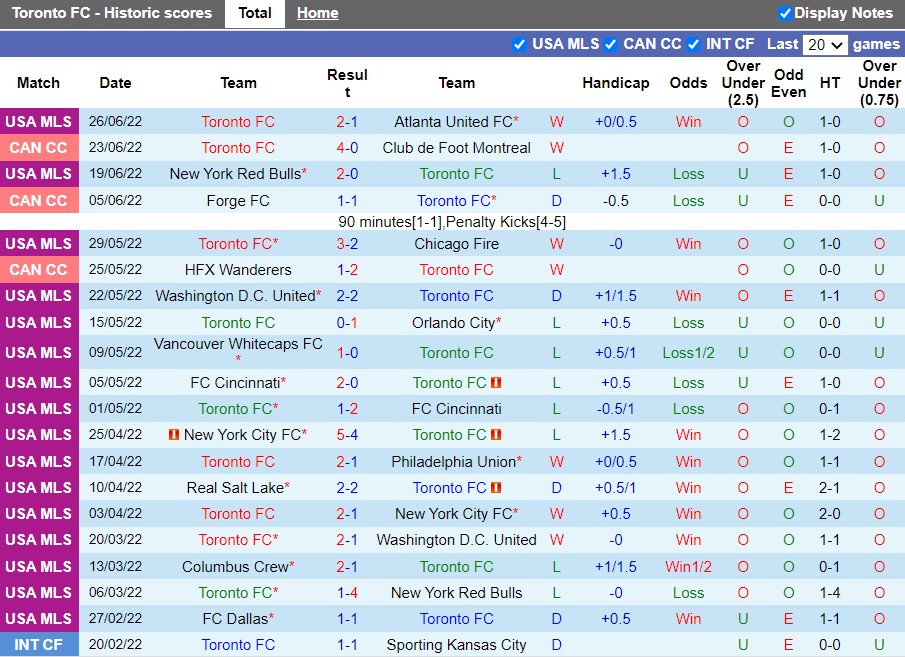Open HFX Wanderers team link
905x657 pixels.
(x=238, y=270)
